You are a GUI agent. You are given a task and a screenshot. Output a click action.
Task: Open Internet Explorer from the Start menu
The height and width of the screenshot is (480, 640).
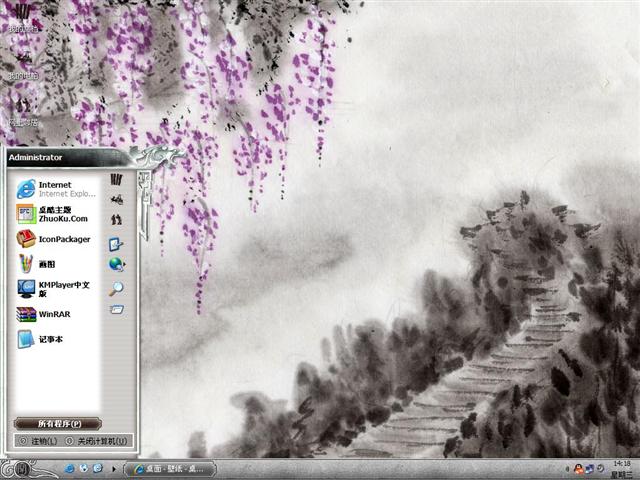point(56,189)
